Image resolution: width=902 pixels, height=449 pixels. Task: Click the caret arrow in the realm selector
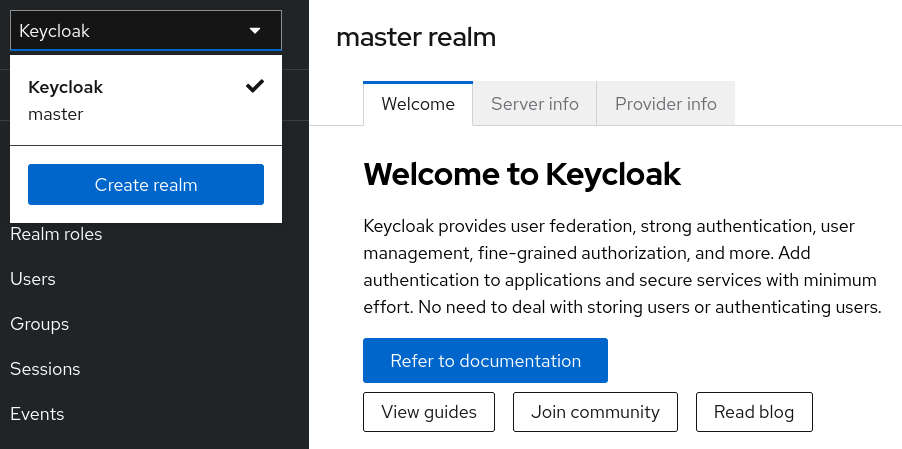click(x=255, y=30)
